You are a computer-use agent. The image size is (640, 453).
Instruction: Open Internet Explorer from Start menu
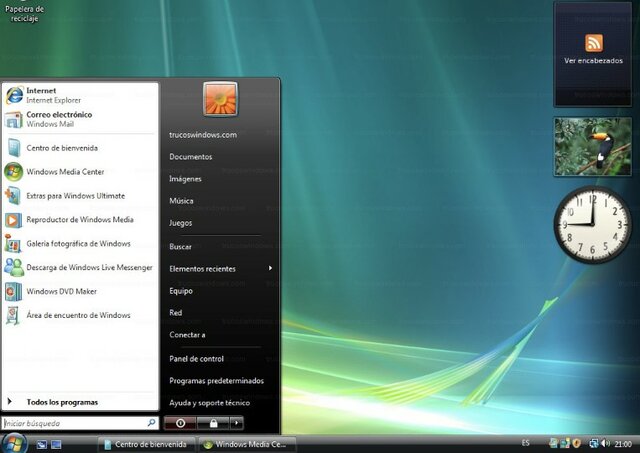80,95
